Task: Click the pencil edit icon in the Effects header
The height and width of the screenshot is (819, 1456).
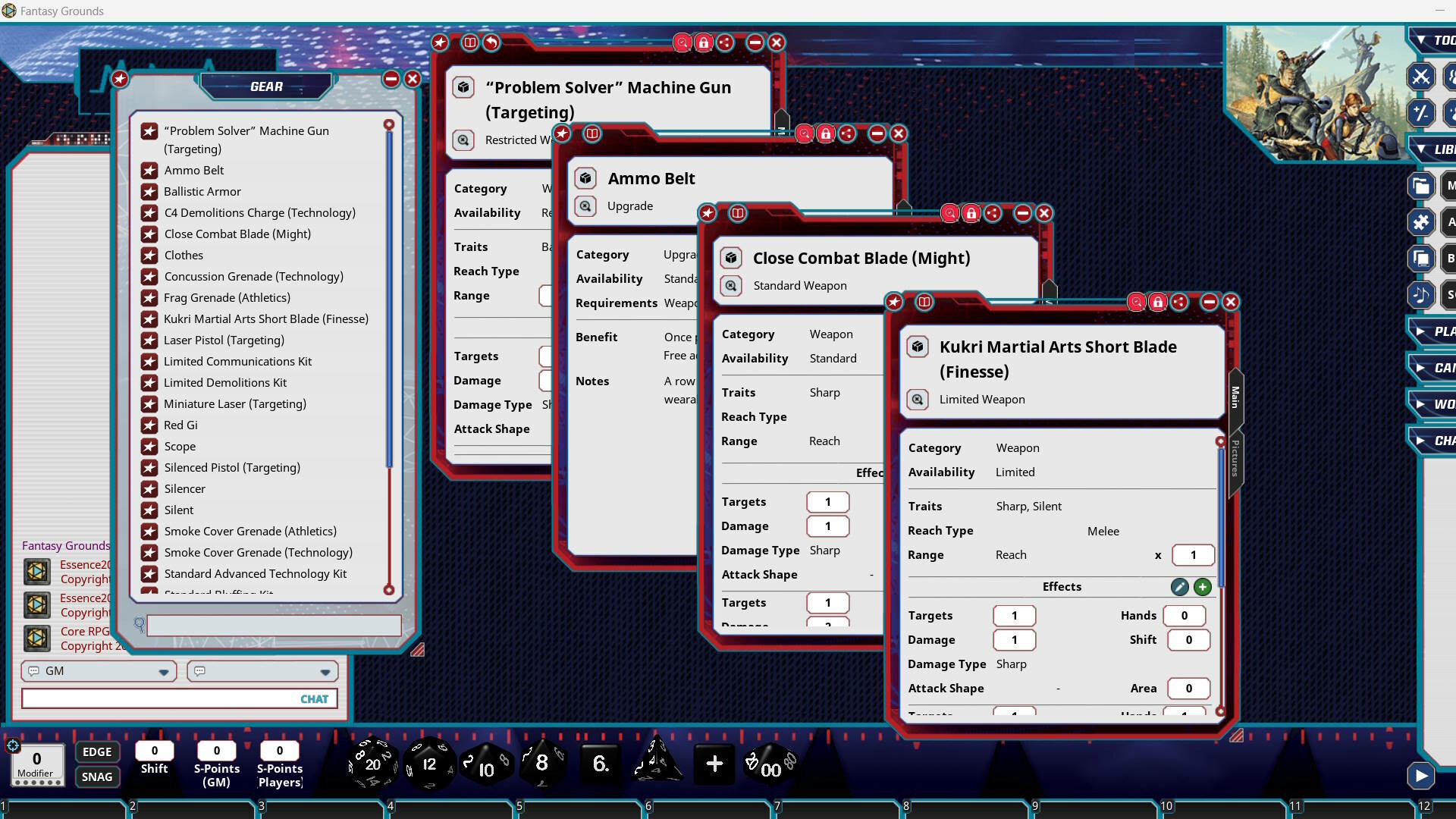Action: [x=1180, y=586]
